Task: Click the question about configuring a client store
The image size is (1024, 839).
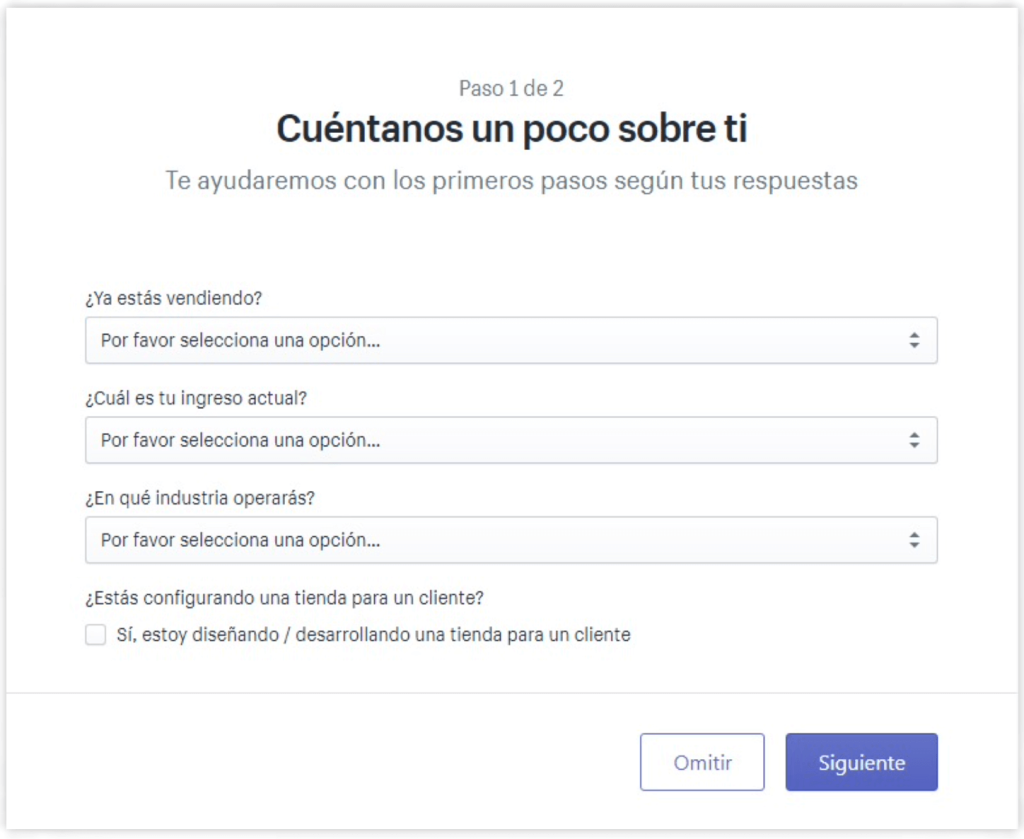Action: 283,597
